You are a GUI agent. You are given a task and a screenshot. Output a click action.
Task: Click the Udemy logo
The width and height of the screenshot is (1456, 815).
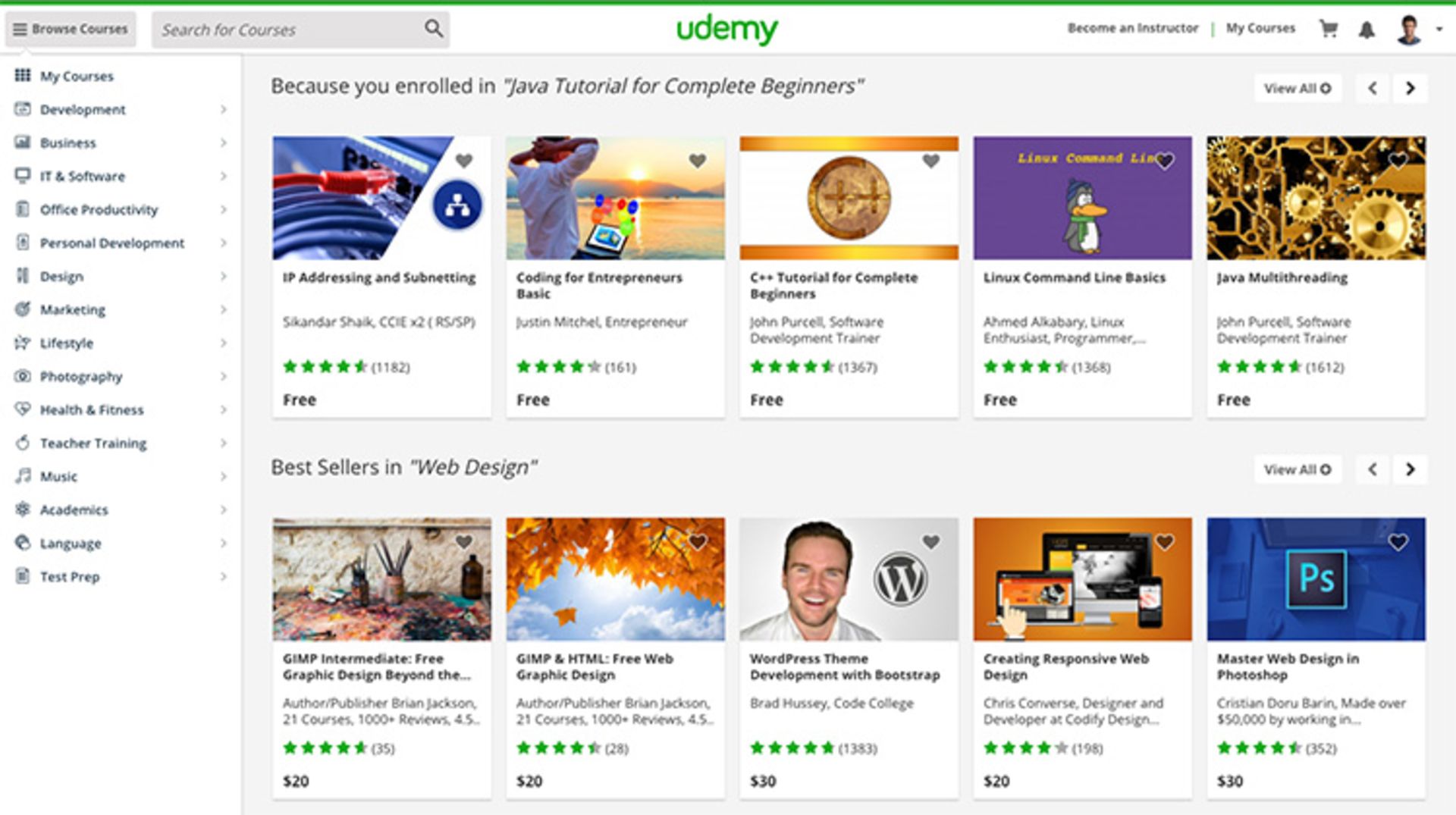click(726, 30)
